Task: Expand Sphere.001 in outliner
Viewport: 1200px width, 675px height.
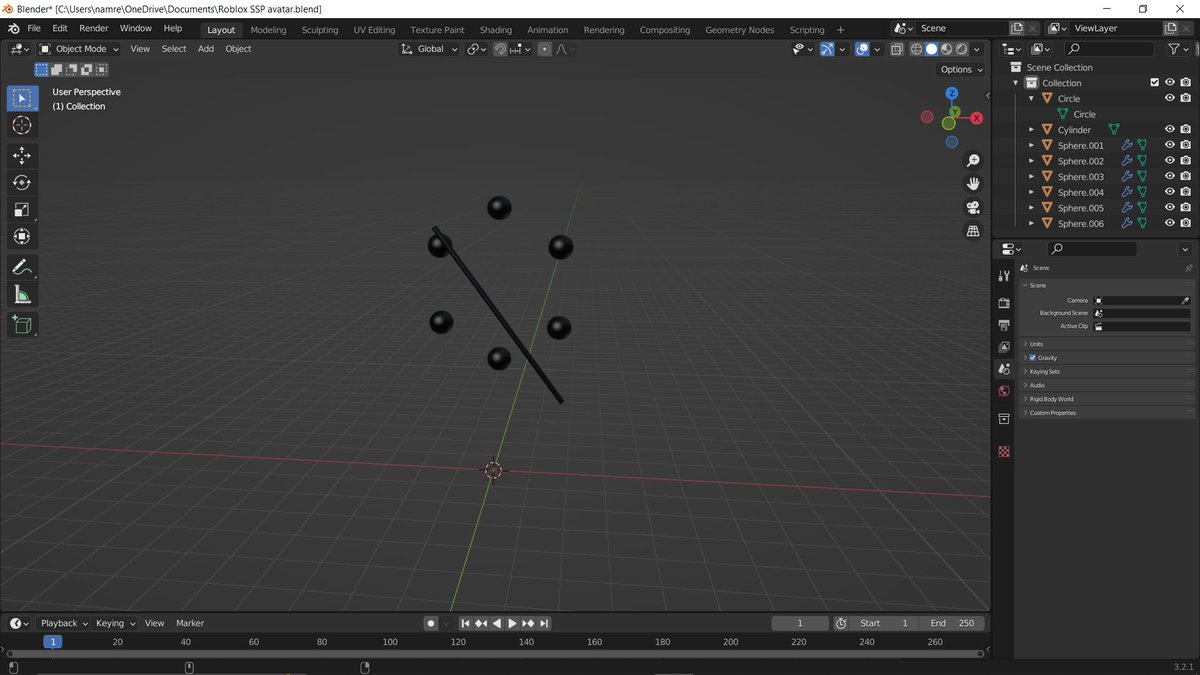Action: (1032, 146)
